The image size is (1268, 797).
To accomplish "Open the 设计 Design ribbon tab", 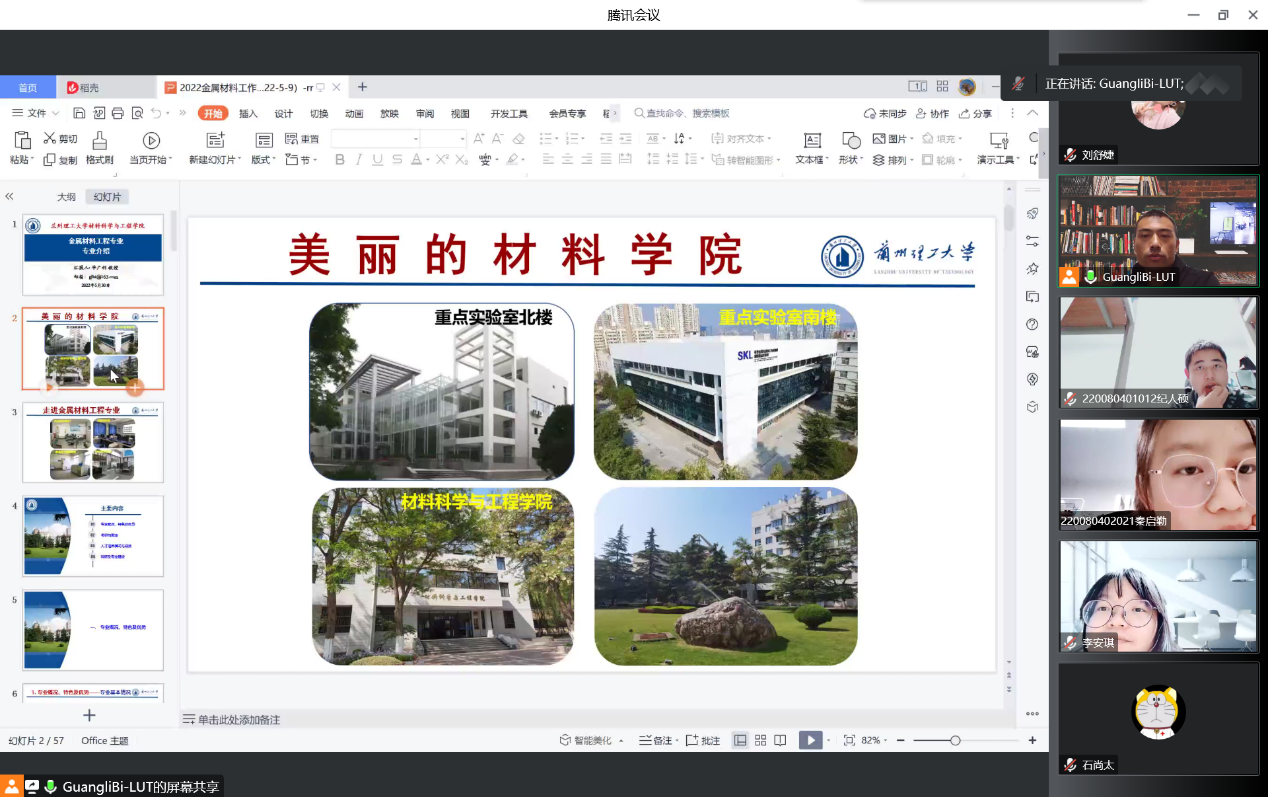I will pos(284,114).
